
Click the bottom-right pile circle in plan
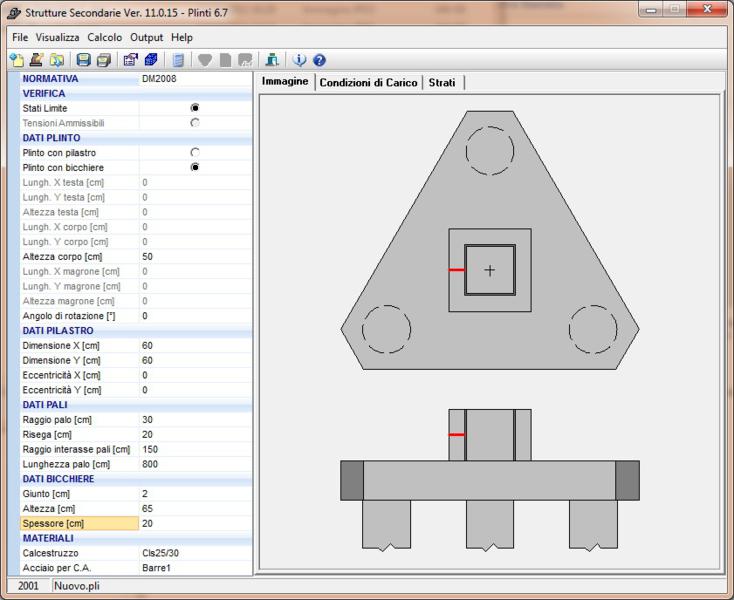(x=593, y=329)
